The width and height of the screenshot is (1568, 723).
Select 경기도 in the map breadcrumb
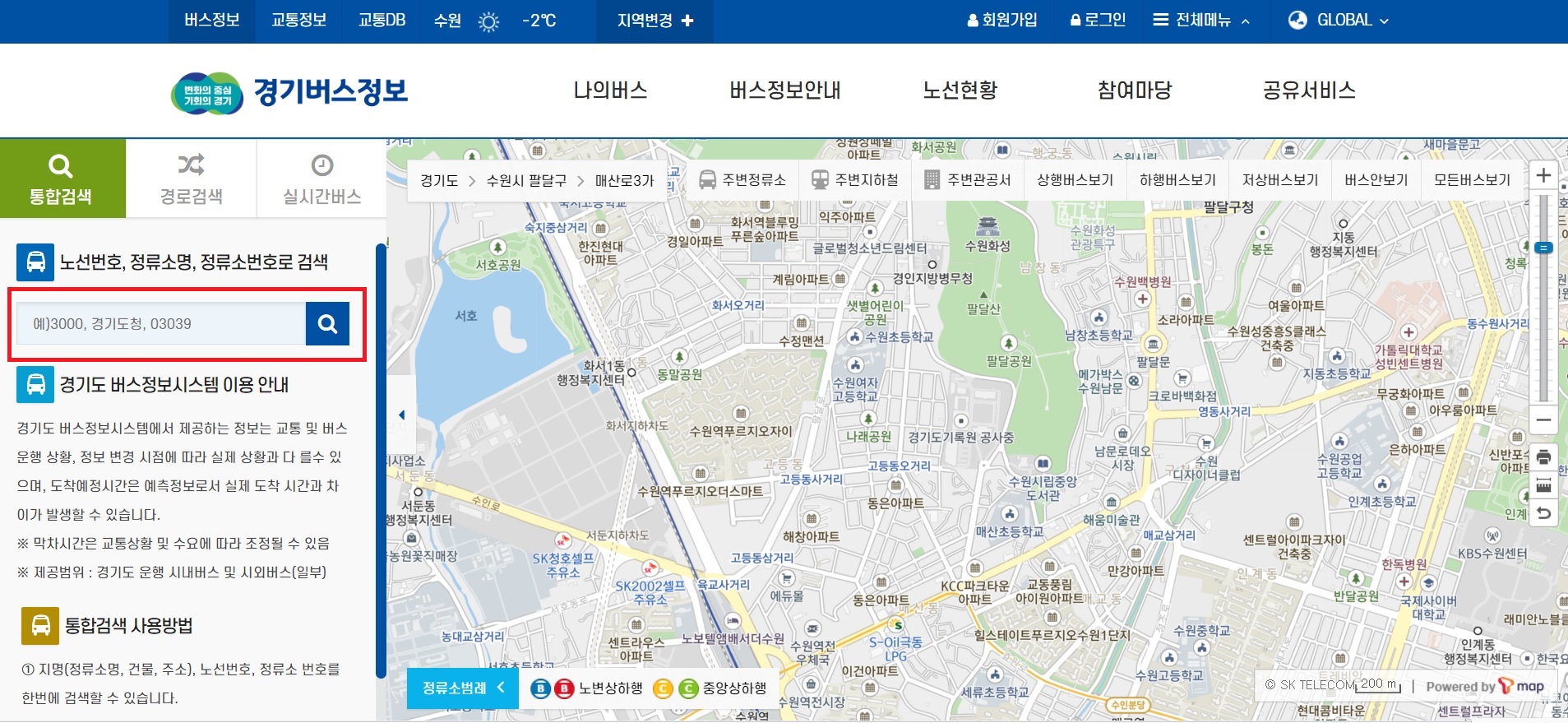[439, 180]
